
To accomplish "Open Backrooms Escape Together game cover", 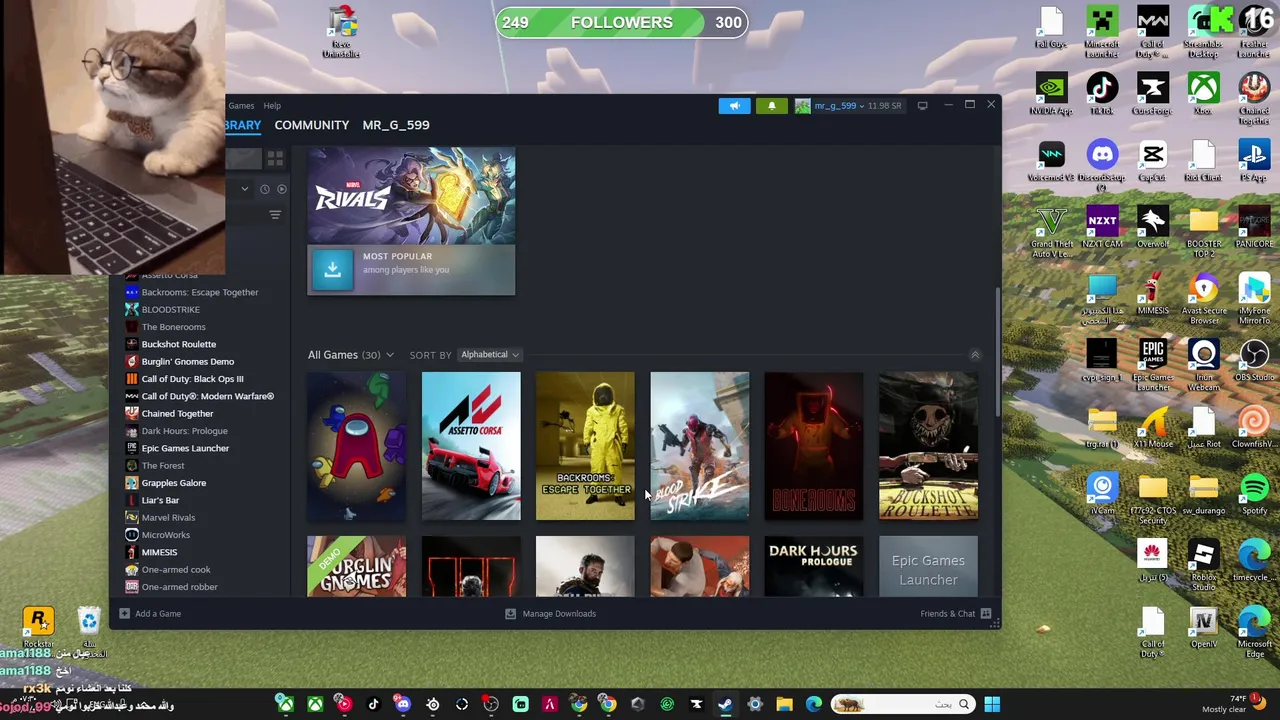I will click(x=585, y=446).
